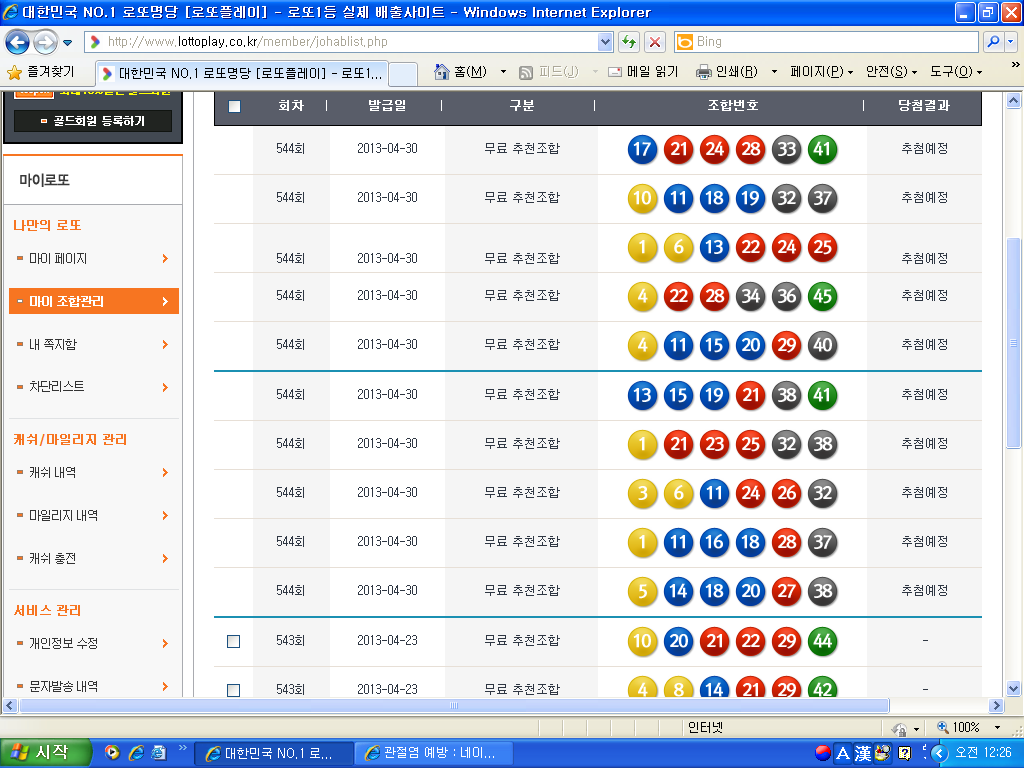The width and height of the screenshot is (1024, 768).
Task: Click the 골드회원 등록하기 button
Action: click(x=93, y=121)
